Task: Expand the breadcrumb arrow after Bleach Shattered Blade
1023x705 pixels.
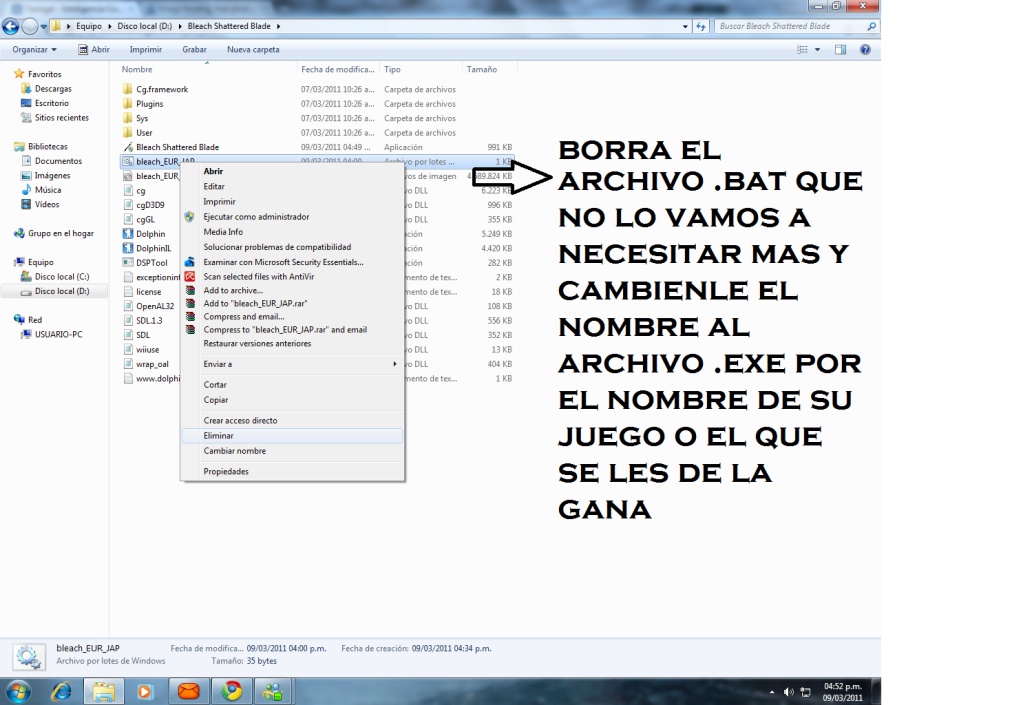Action: click(278, 26)
